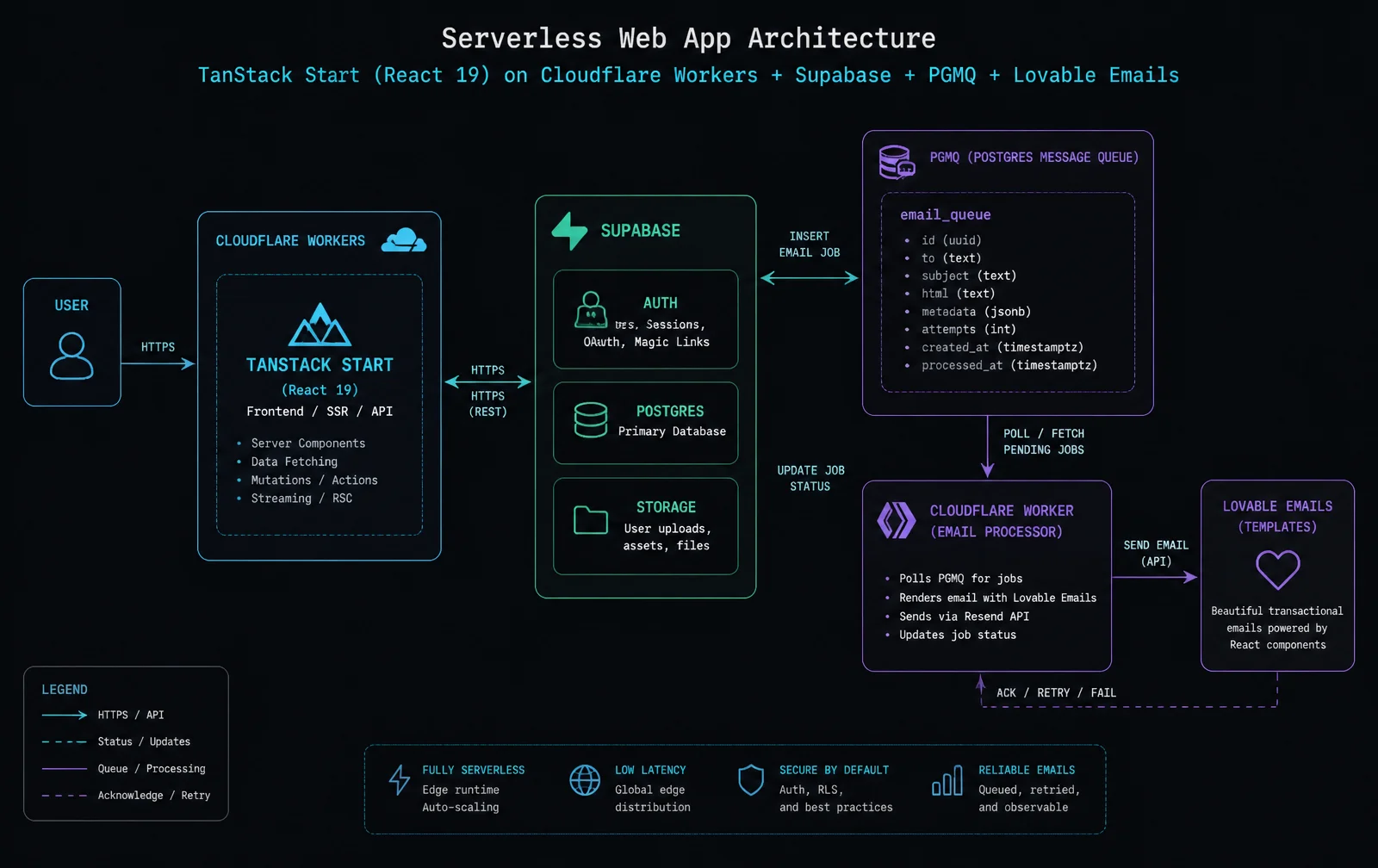Click the Reliable Emails bar chart icon
The width and height of the screenshot is (1378, 868).
pyautogui.click(x=947, y=781)
